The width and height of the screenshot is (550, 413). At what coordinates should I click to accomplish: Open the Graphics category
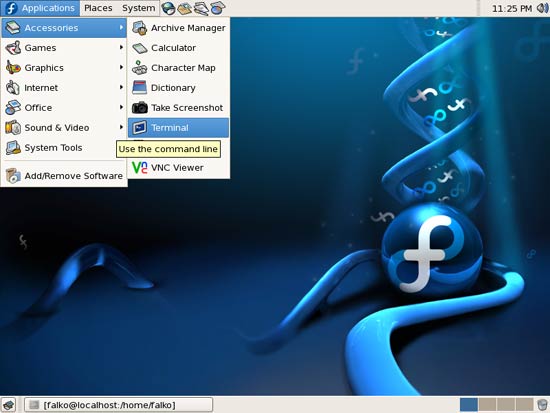point(64,68)
